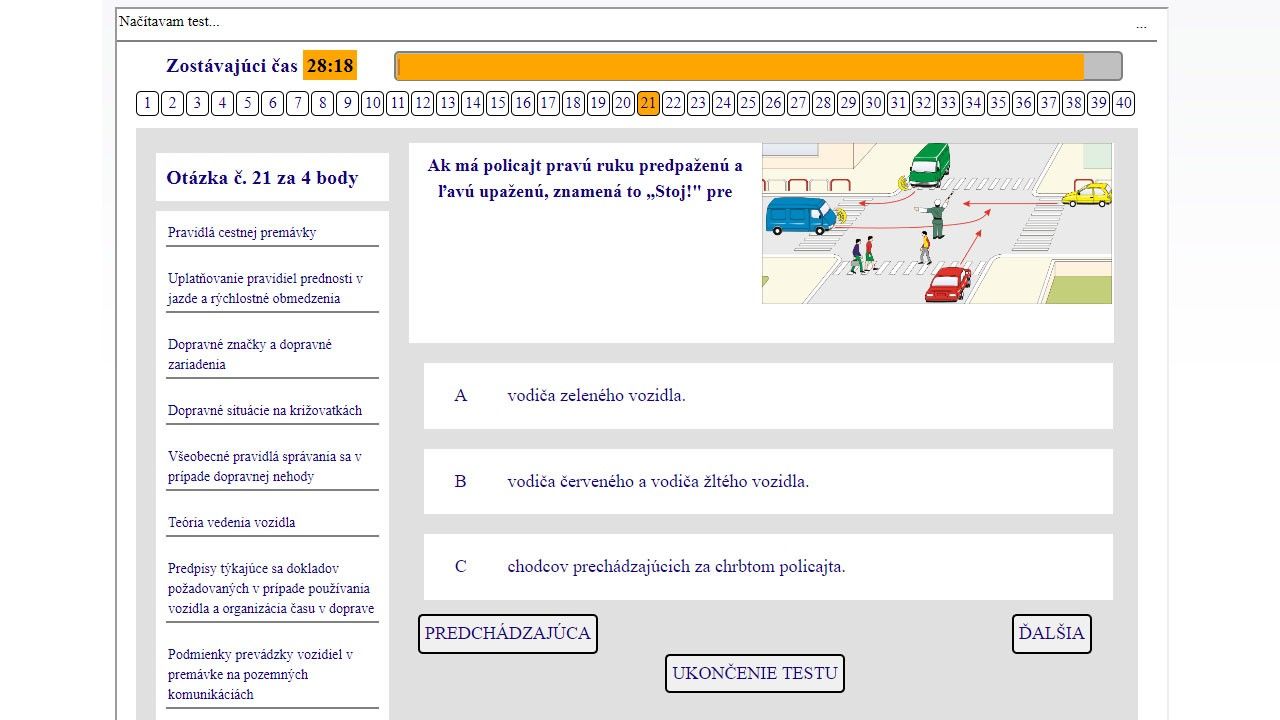Open Uplatňovanie pravidiel prednosti v jazde category
Screen dimensions: 1280x720
(x=265, y=288)
